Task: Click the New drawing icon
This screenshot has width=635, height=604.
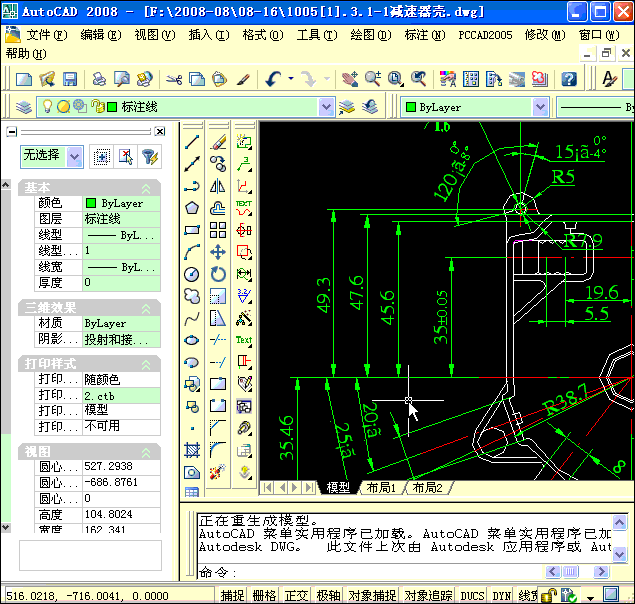Action: [24, 79]
